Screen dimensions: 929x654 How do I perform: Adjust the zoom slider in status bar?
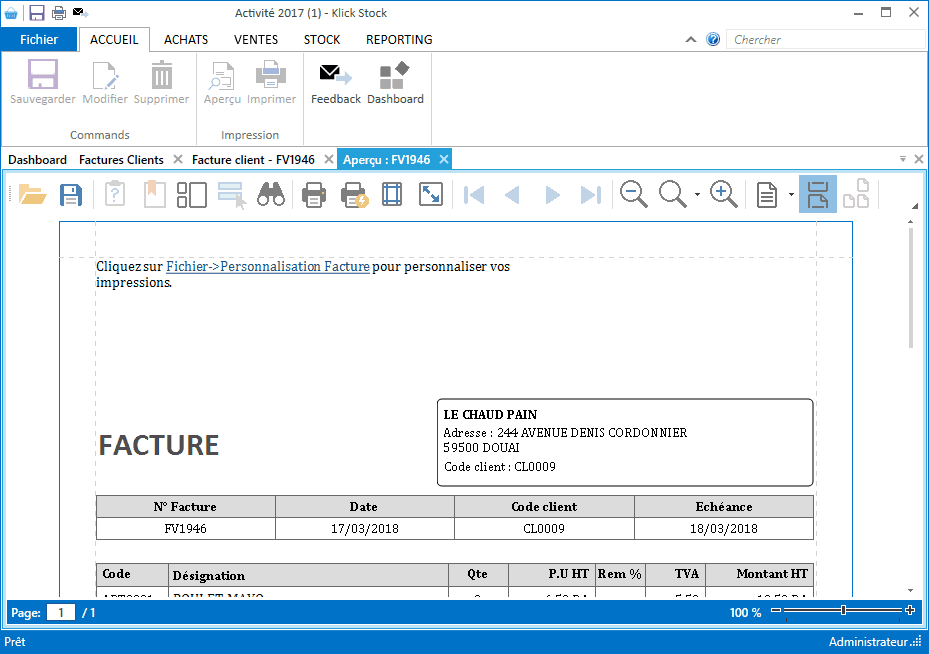[x=843, y=611]
